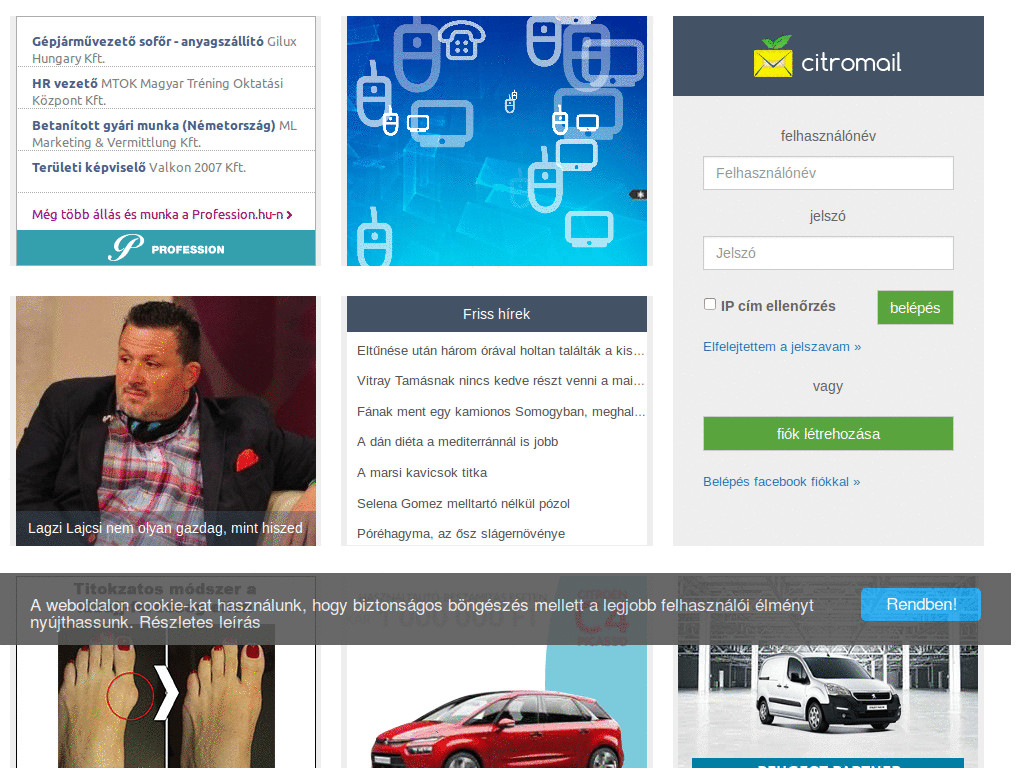The width and height of the screenshot is (1024, 768).
Task: Open the HR vezető job listing
Action: 158,91
